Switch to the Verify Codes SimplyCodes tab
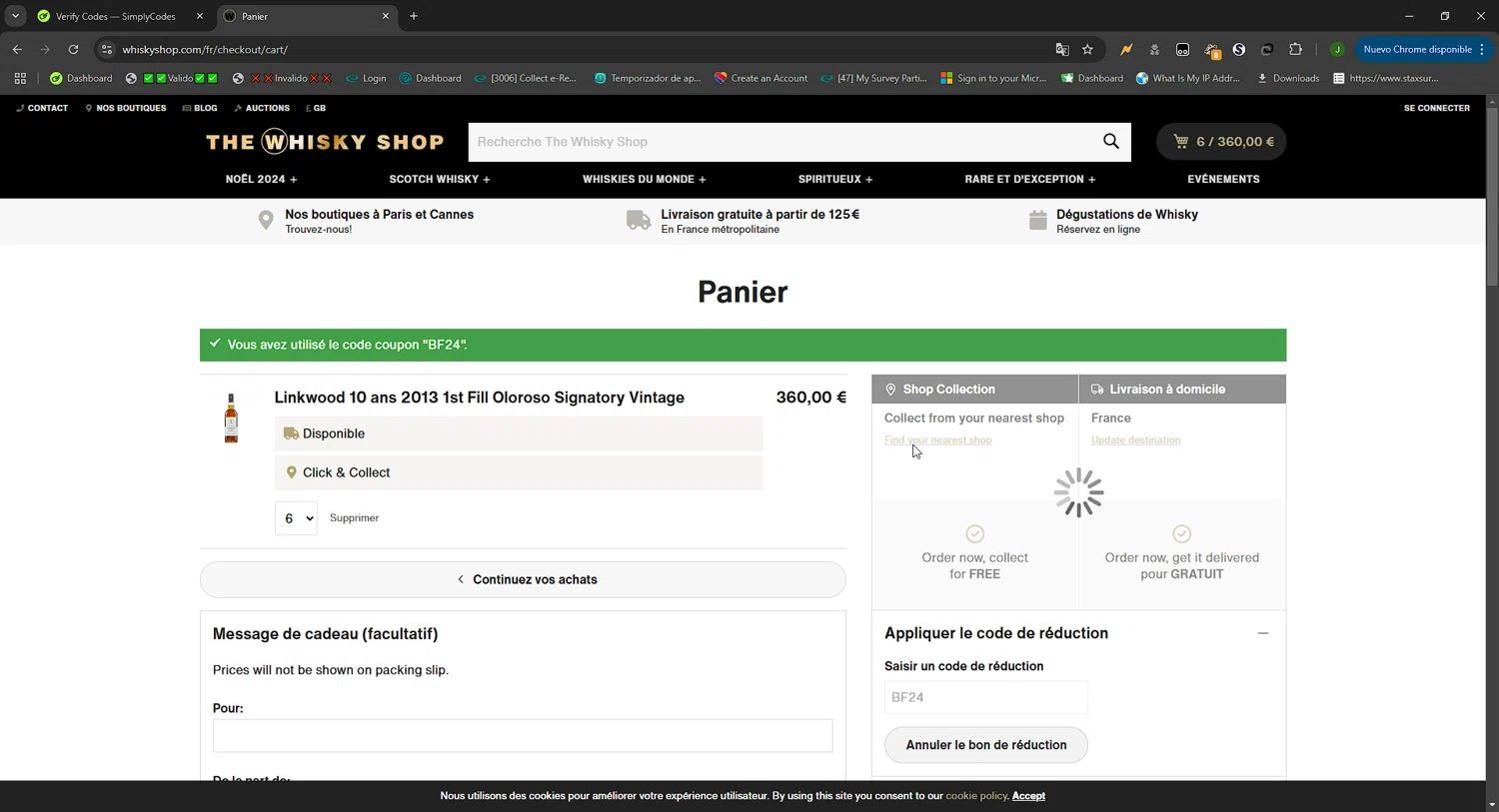 pos(118,16)
